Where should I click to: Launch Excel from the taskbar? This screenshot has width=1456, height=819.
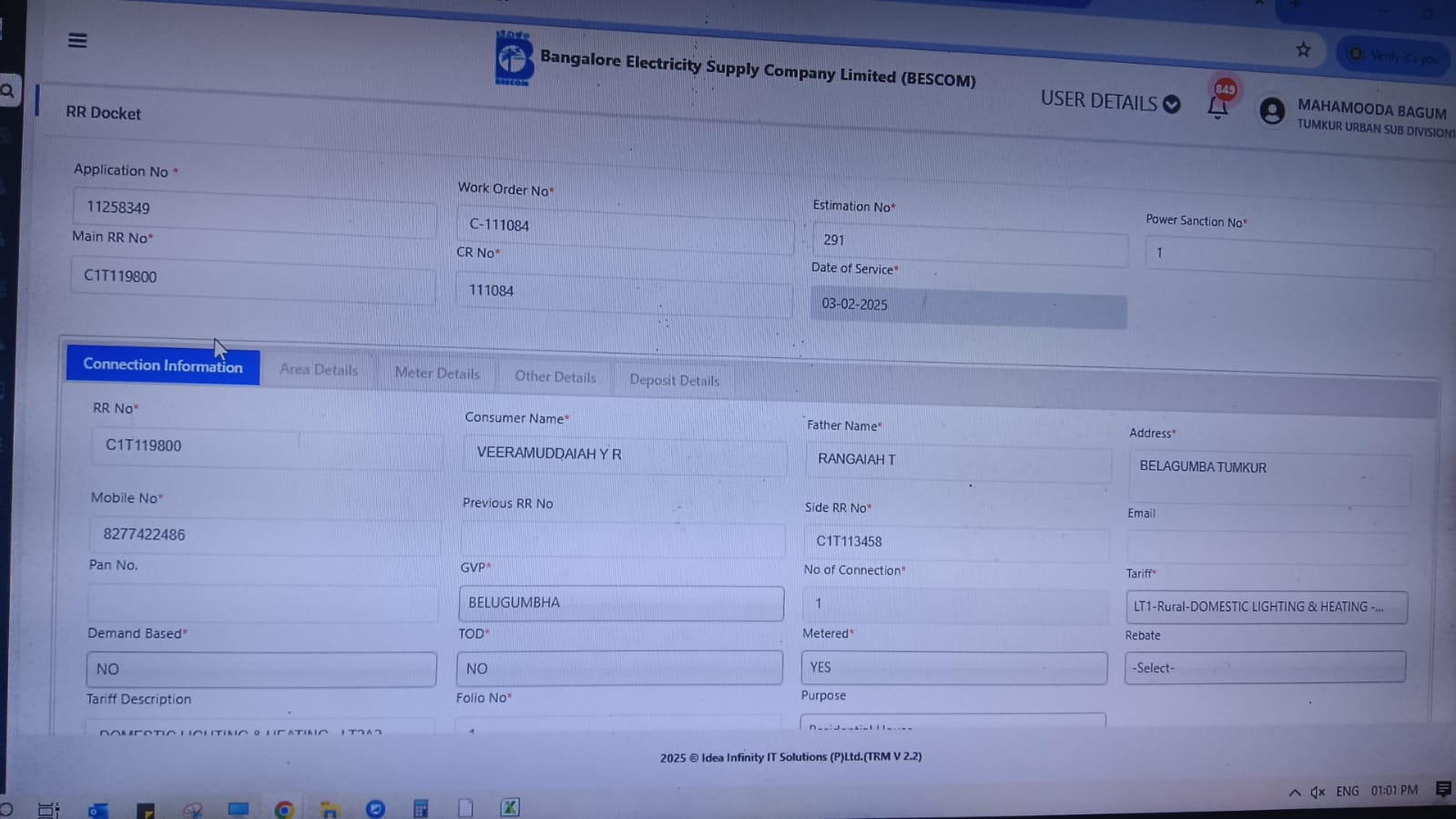(510, 807)
